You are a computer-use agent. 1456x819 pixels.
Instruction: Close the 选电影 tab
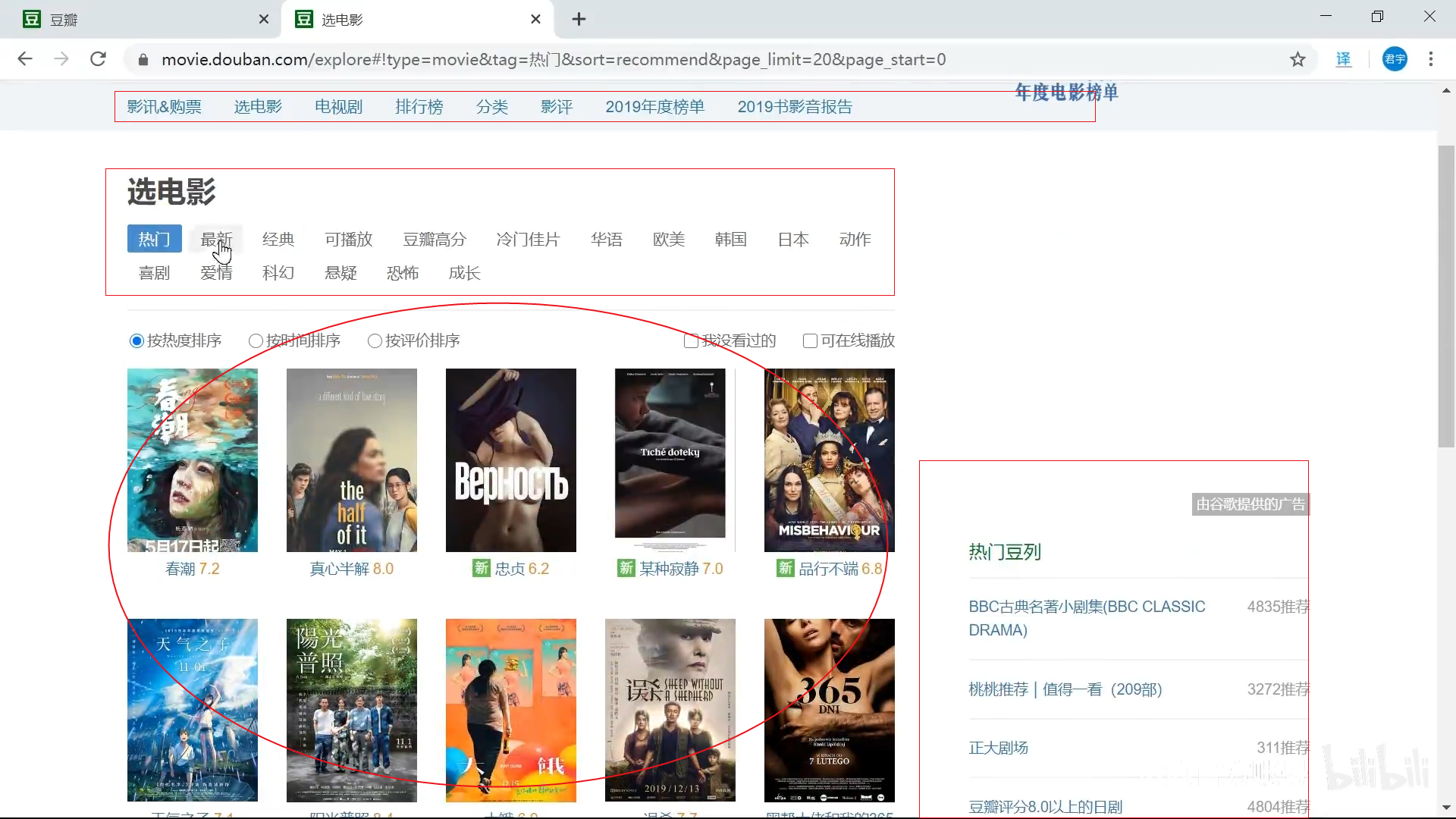point(535,19)
